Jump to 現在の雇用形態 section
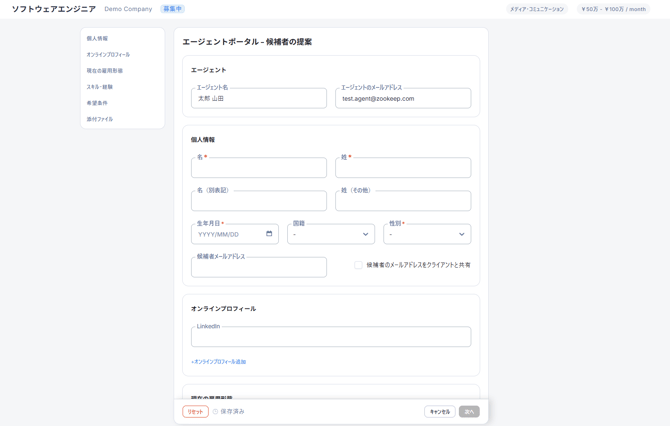The width and height of the screenshot is (670, 426). [x=105, y=71]
